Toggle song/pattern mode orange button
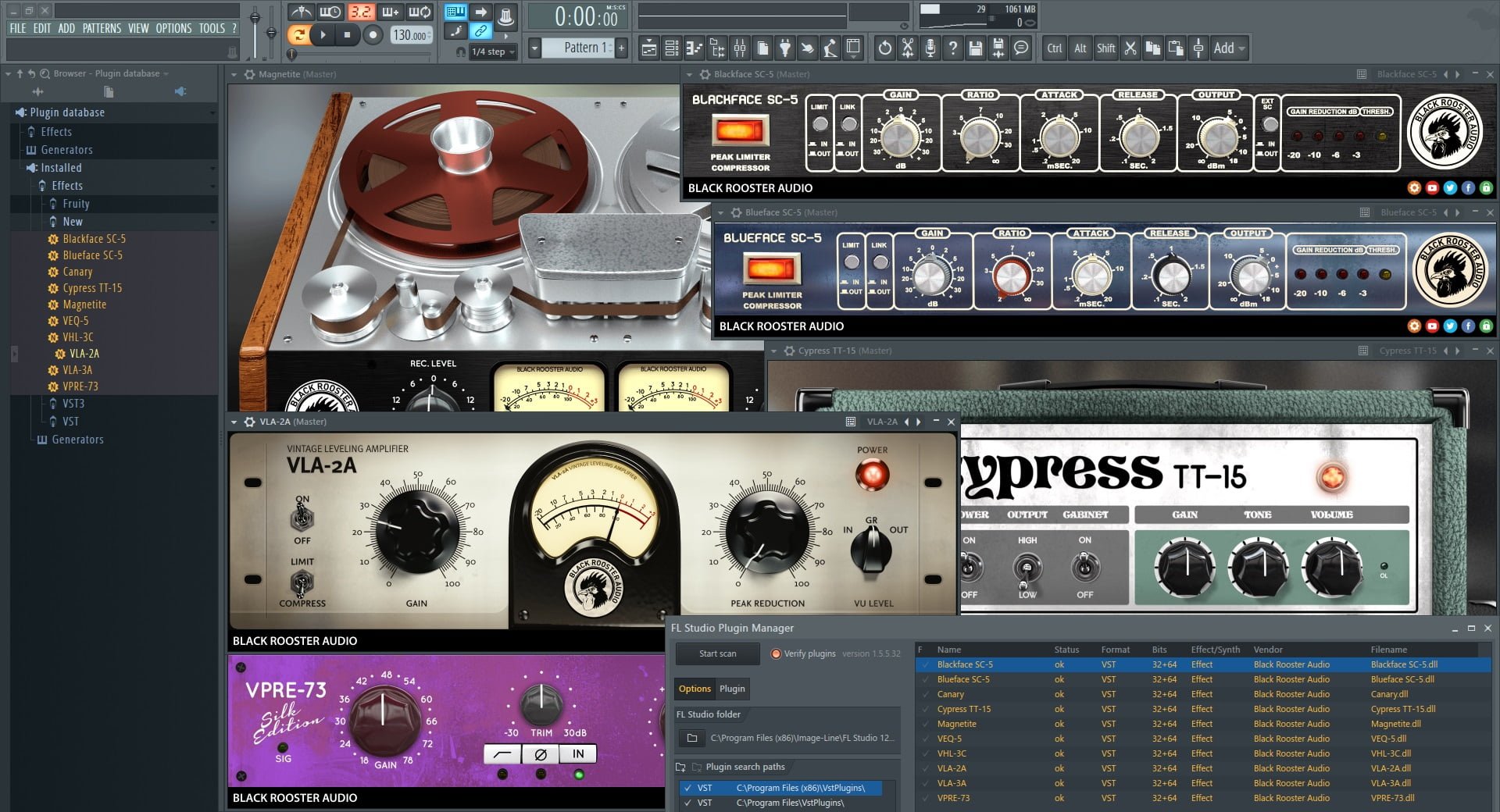The width and height of the screenshot is (1500, 812). coord(298,34)
